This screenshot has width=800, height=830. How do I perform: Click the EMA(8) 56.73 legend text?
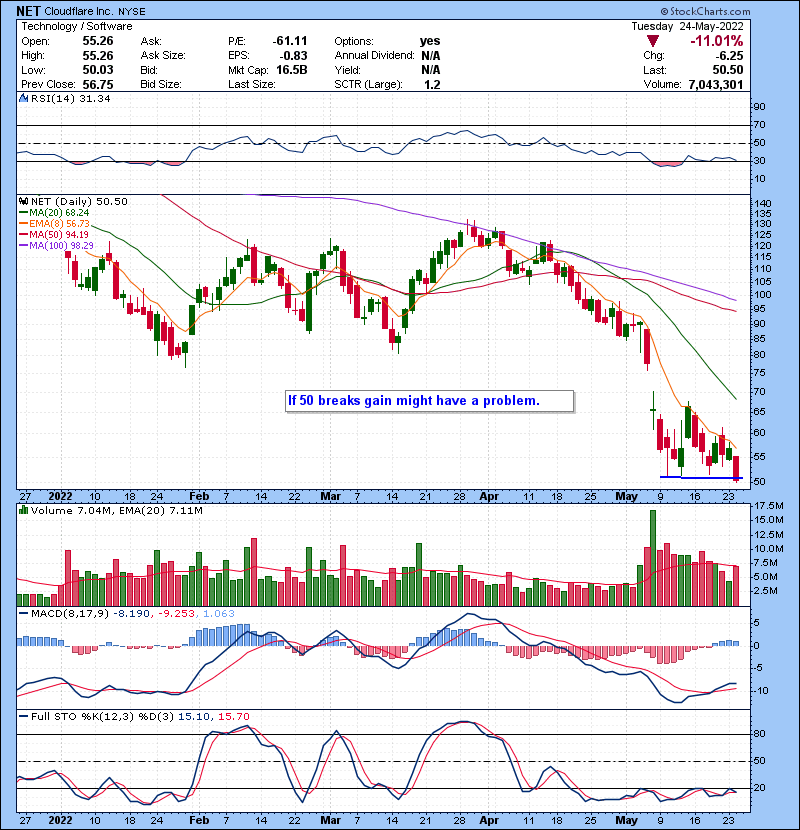59,224
